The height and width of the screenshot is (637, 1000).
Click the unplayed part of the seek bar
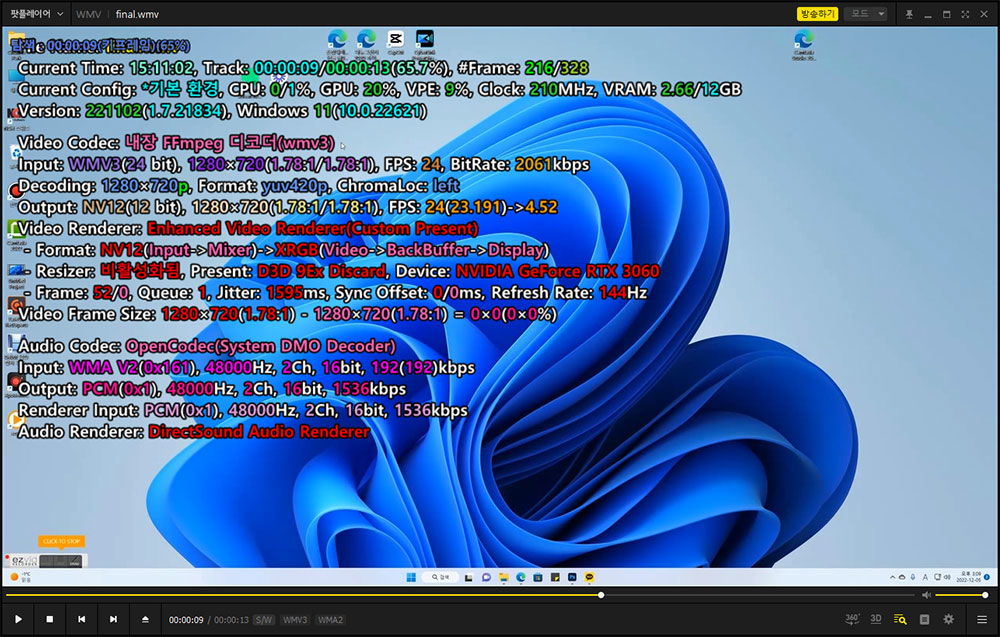759,595
